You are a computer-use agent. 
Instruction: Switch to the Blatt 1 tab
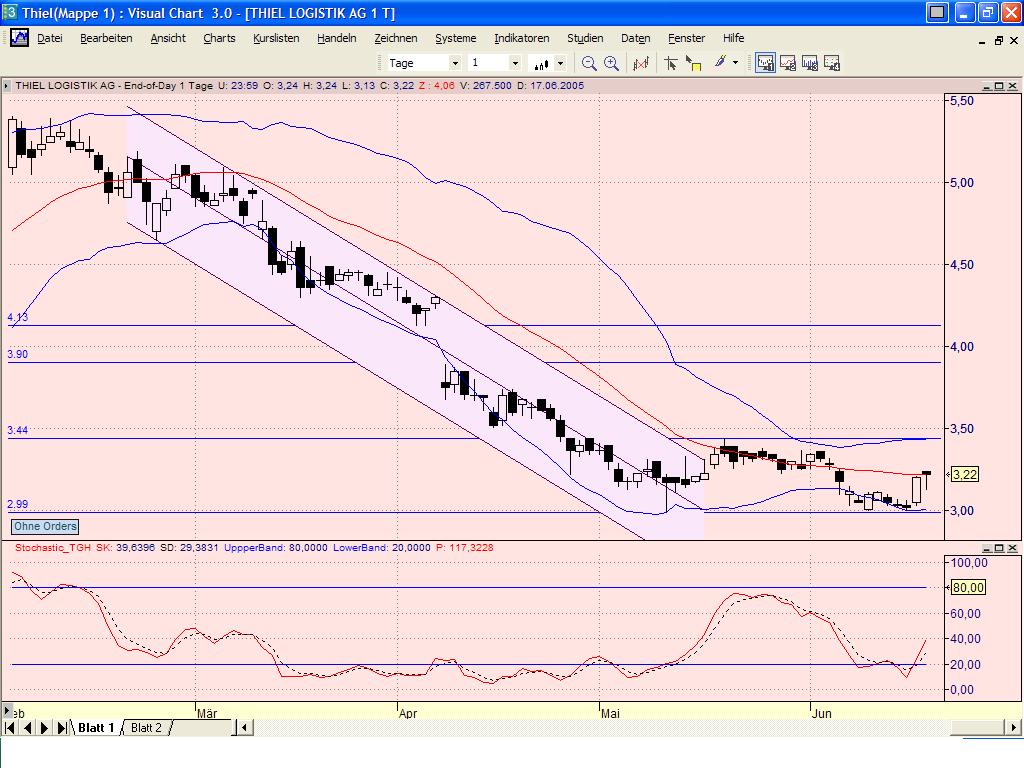tap(96, 728)
